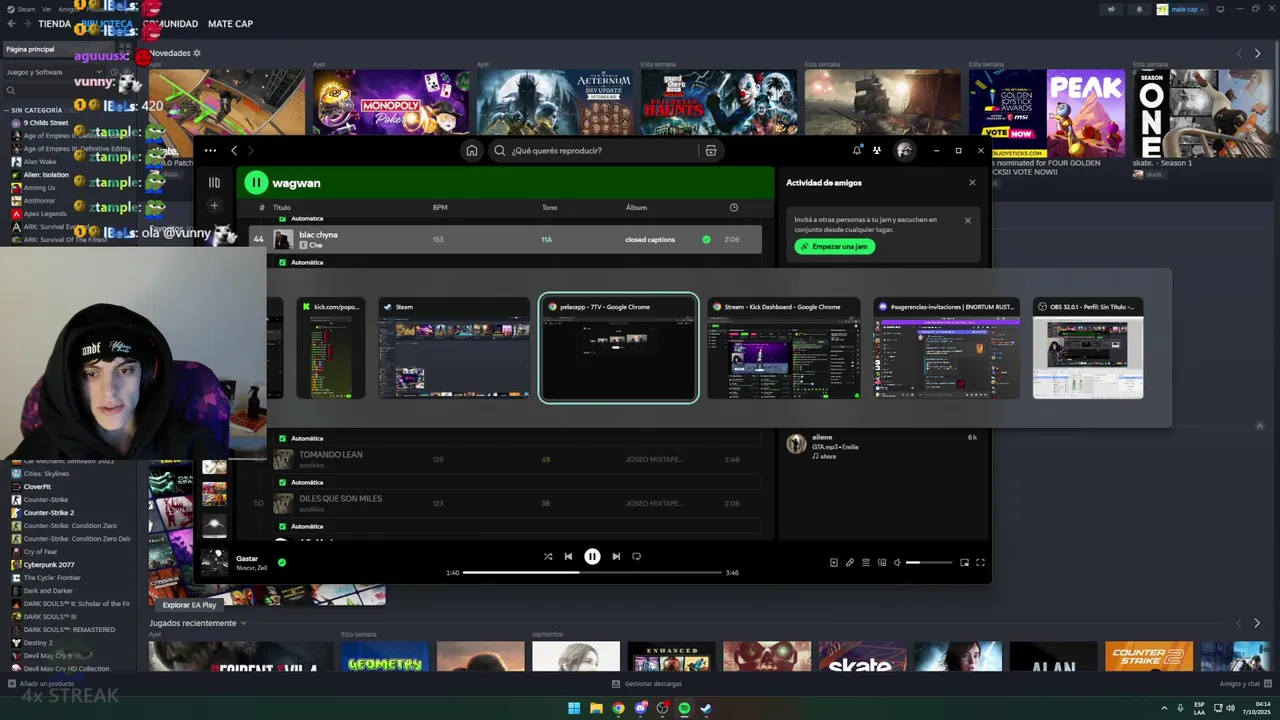Open Spotify profile avatar

[904, 150]
